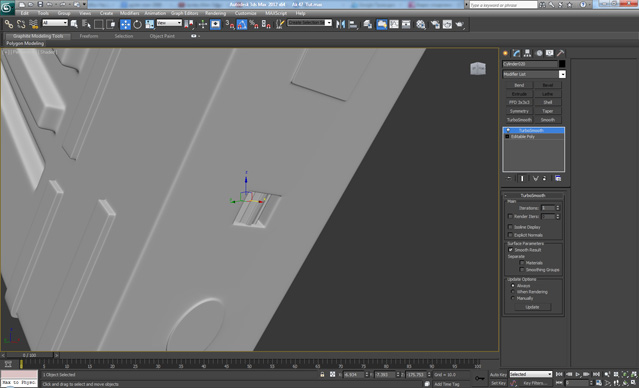Click the Auto Key button
639x388 pixels.
[498, 375]
